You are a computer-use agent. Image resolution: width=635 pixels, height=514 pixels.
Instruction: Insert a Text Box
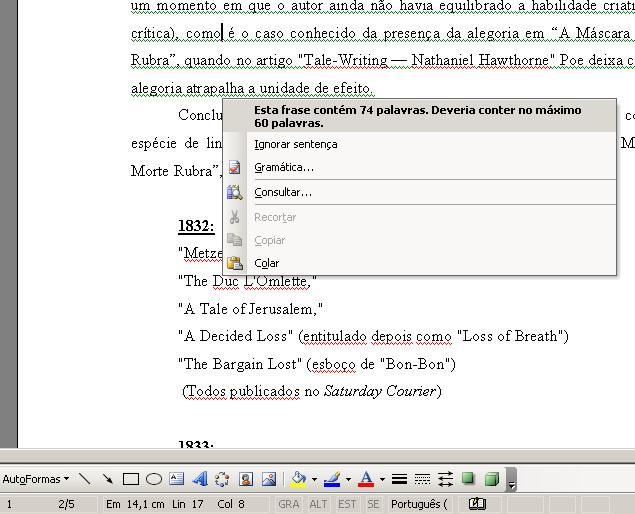[177, 479]
